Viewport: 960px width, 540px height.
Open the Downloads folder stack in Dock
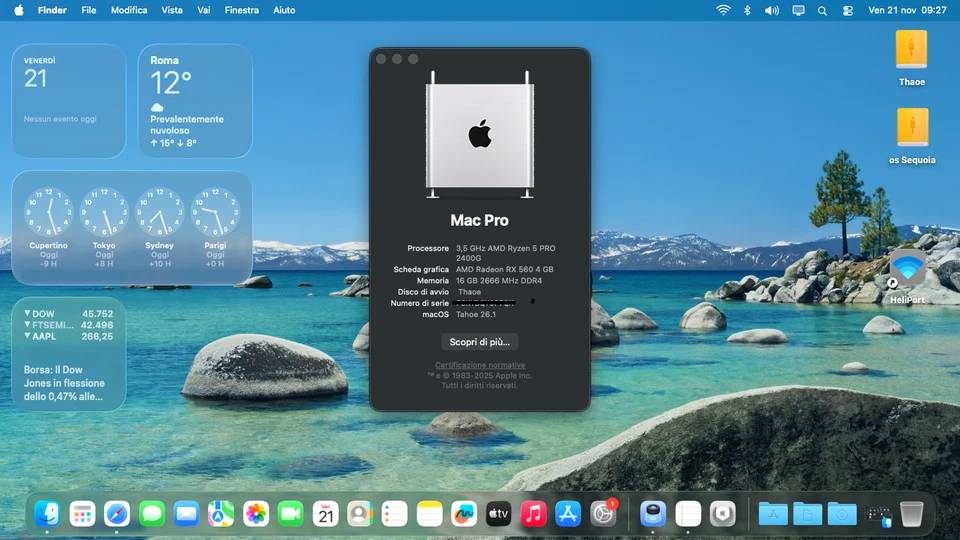(842, 514)
